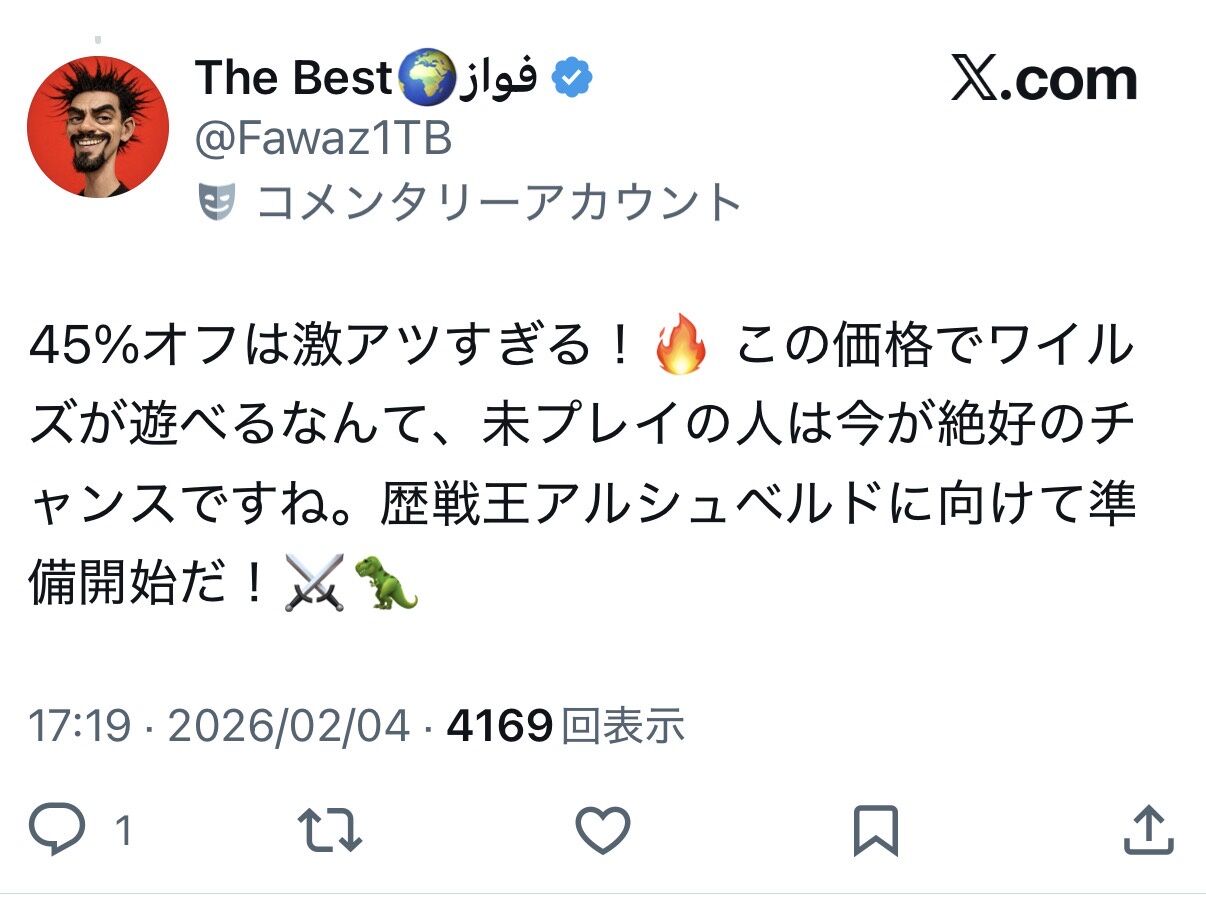Click the 2026/02/04 post date
1206x905 pixels.
tap(289, 726)
